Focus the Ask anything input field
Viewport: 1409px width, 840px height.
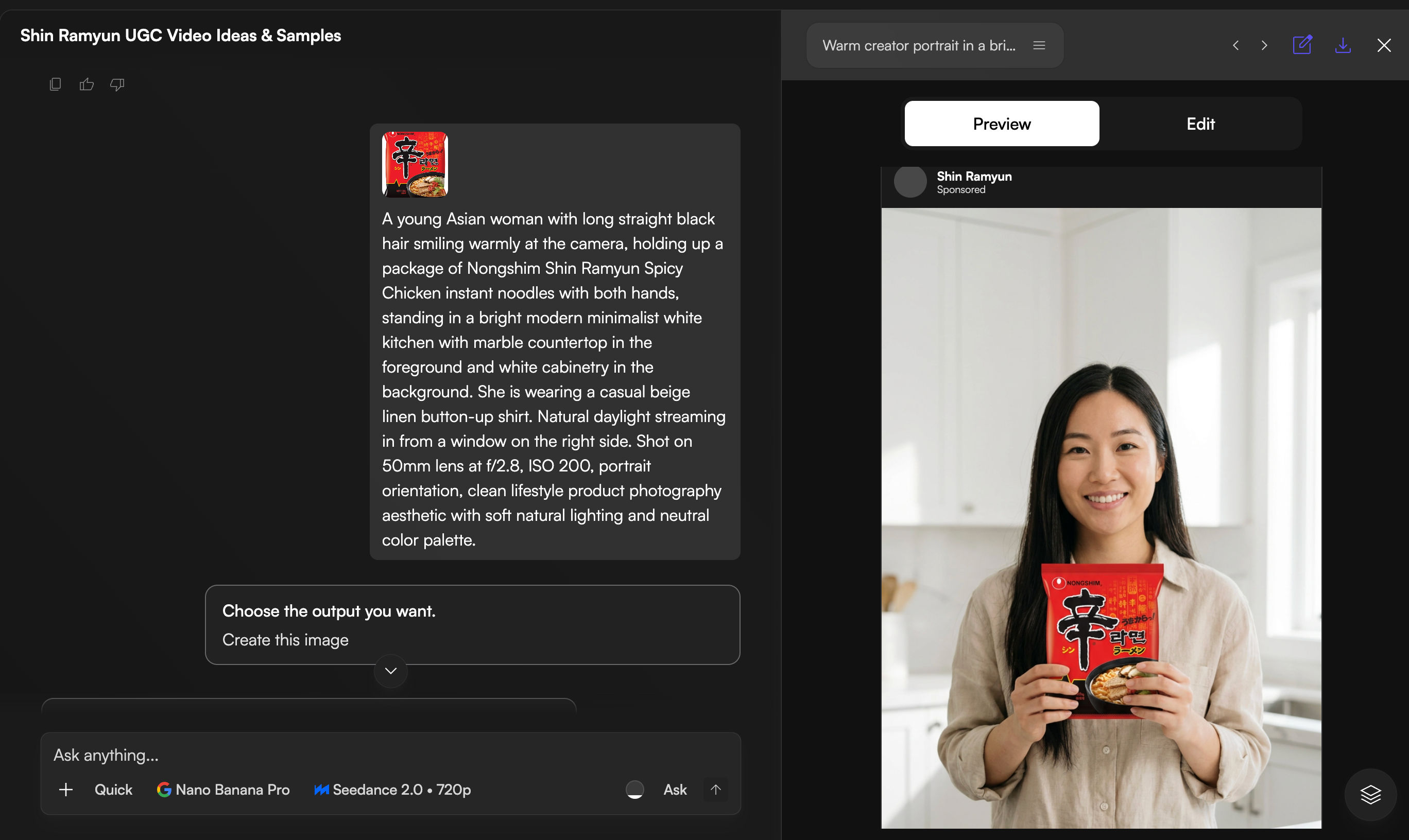tap(391, 755)
